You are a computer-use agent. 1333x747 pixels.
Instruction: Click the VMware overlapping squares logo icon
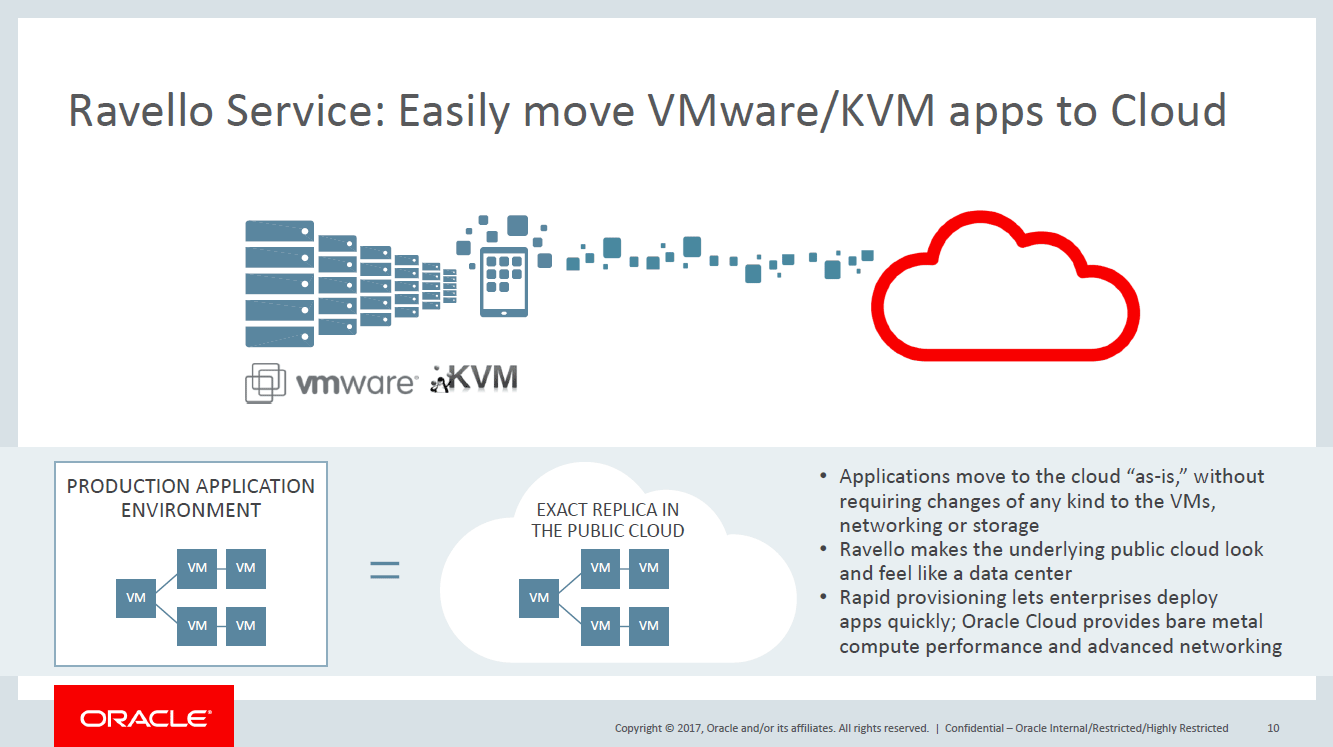pyautogui.click(x=266, y=383)
